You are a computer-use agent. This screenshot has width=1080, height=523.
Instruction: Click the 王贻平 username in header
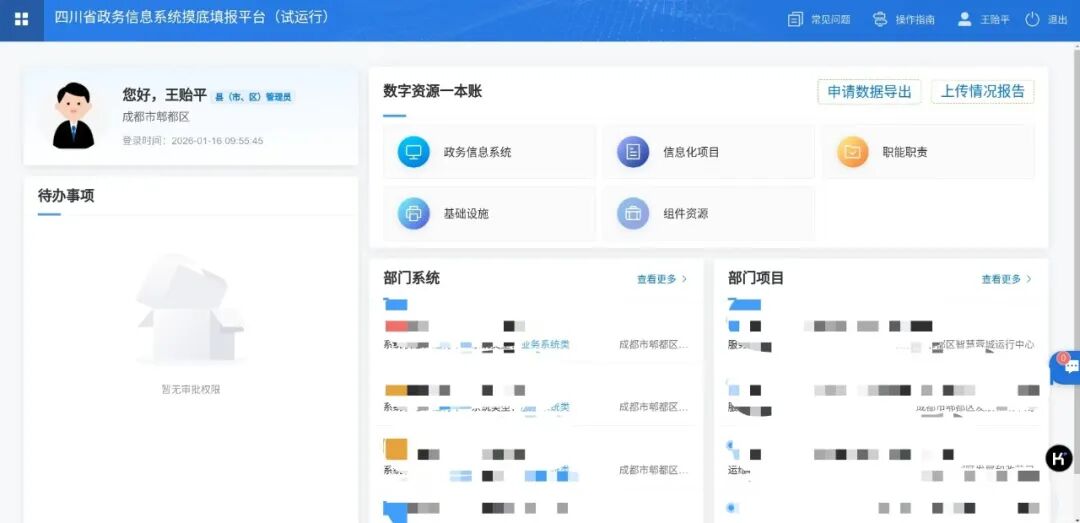click(x=994, y=20)
